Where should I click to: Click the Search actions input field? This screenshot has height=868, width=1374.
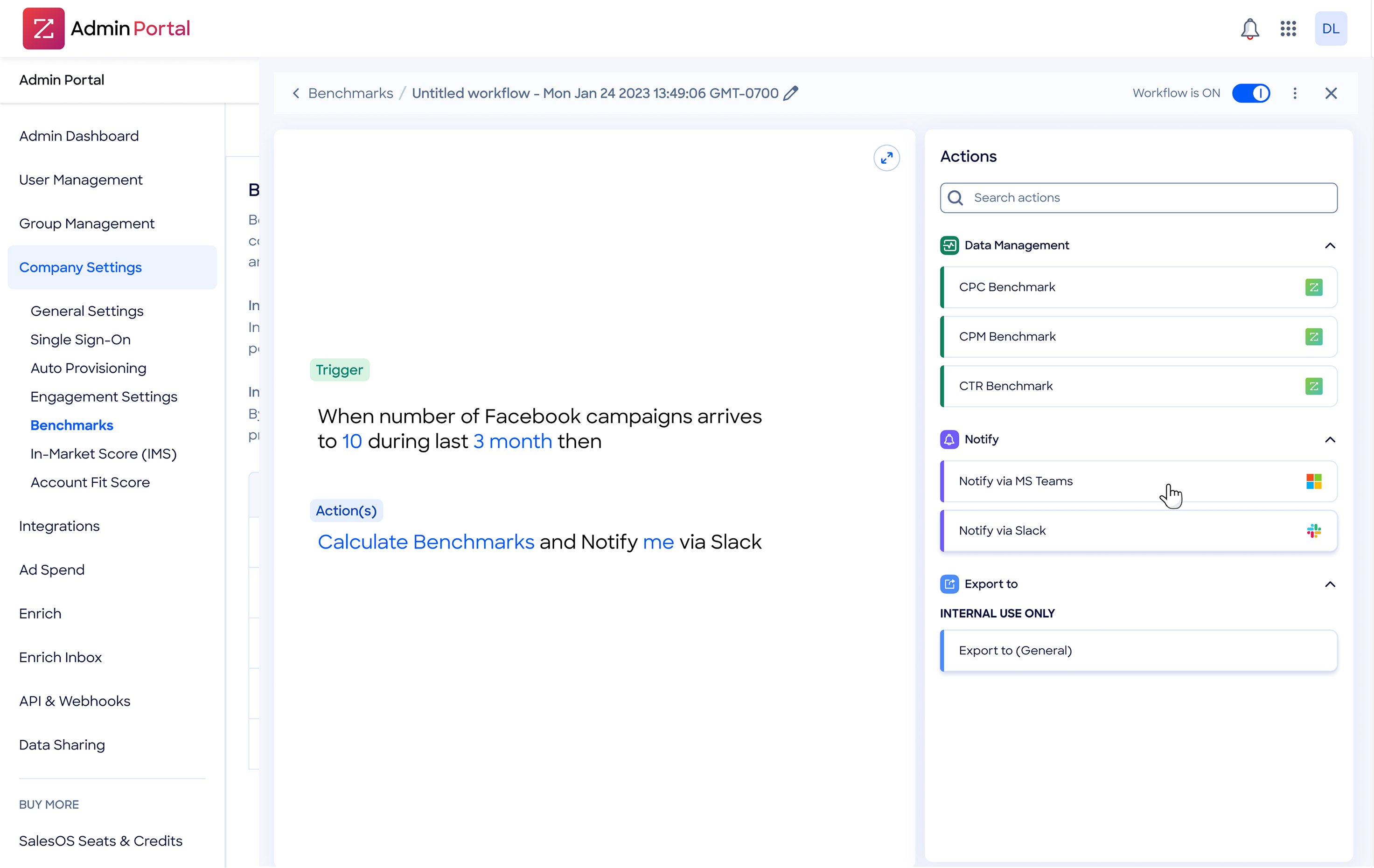point(1147,198)
